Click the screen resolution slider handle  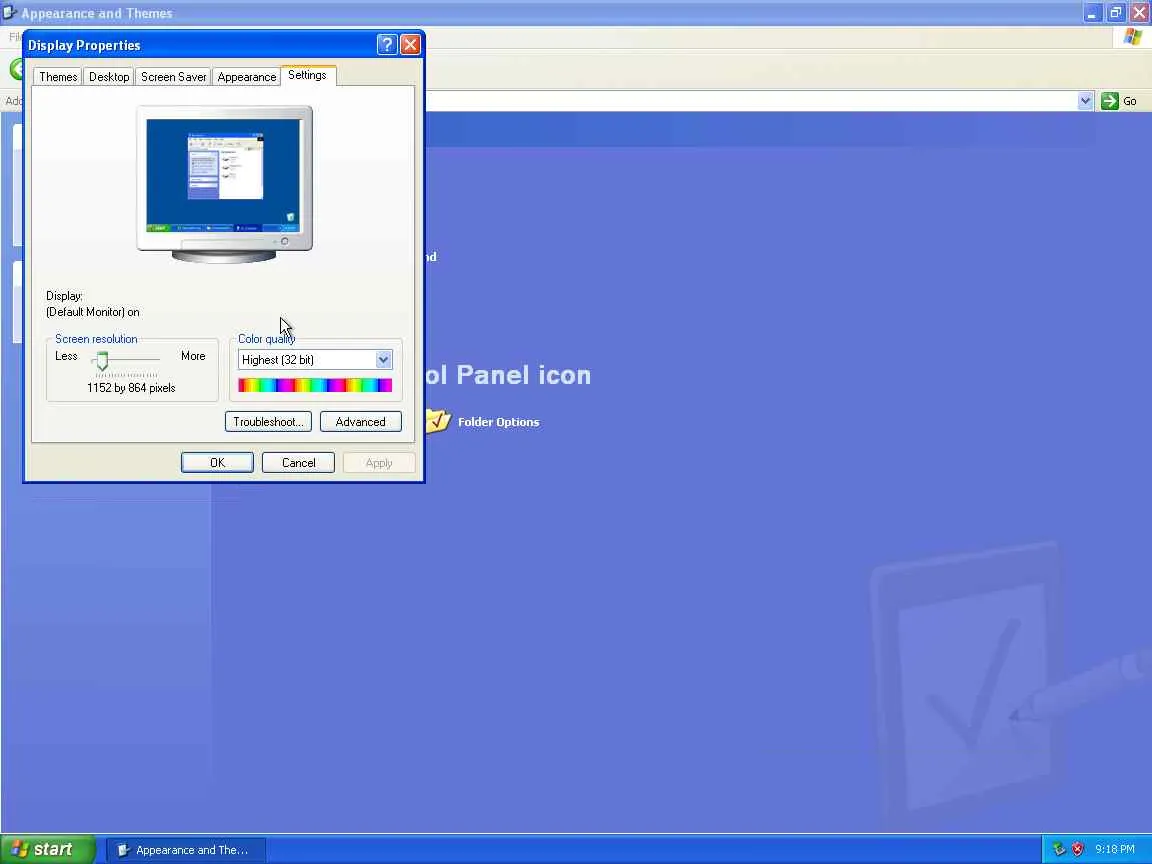tap(102, 360)
